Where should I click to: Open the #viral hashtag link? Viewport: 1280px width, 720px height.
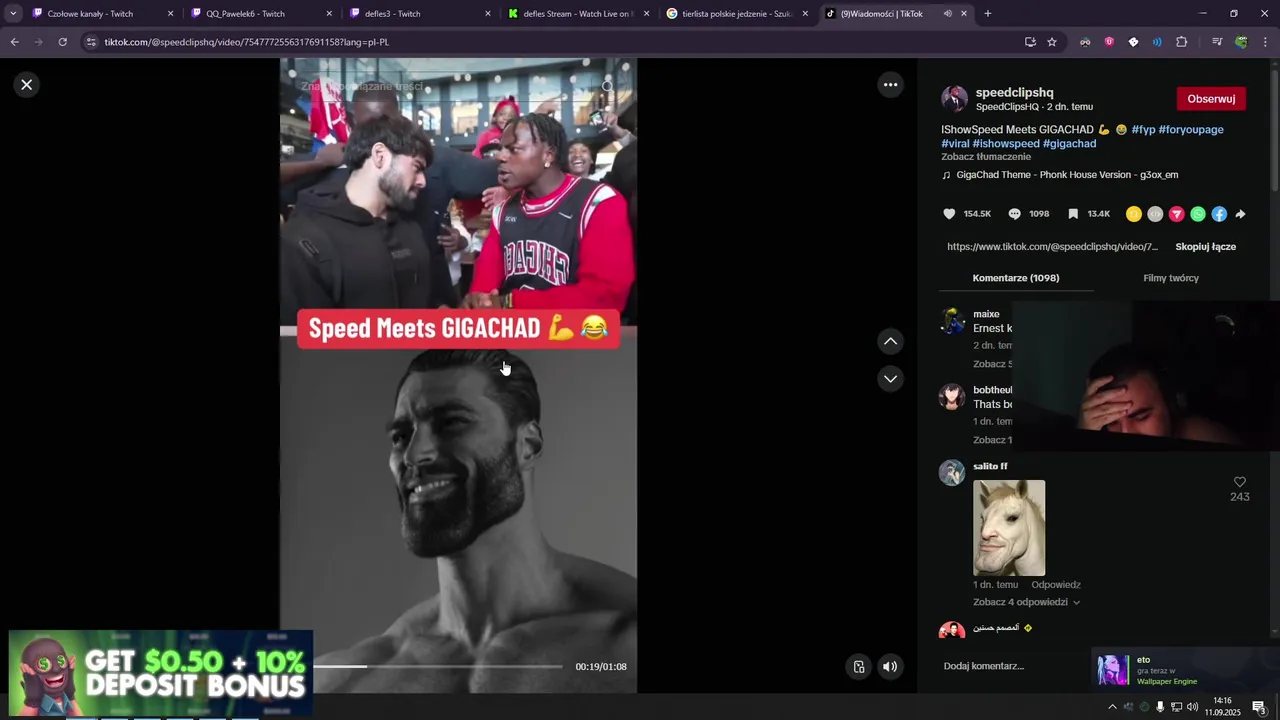pyautogui.click(x=955, y=144)
